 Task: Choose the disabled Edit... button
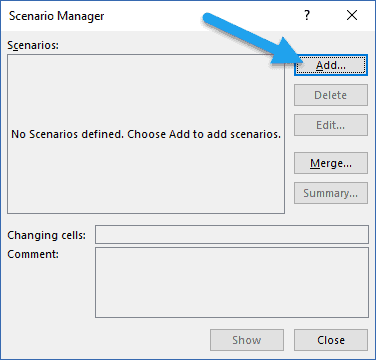(331, 125)
